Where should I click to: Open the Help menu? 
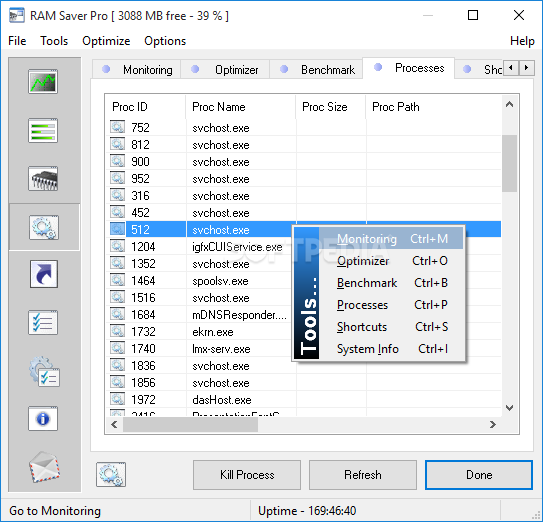[x=522, y=41]
